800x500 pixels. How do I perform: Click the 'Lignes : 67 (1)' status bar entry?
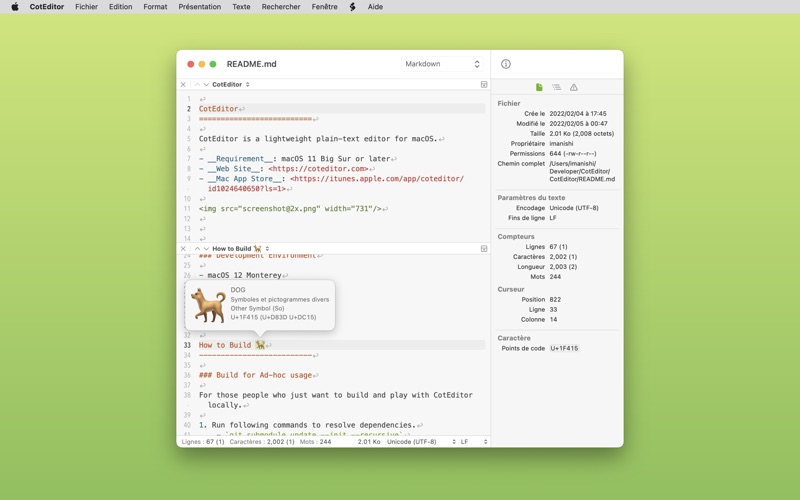click(203, 442)
